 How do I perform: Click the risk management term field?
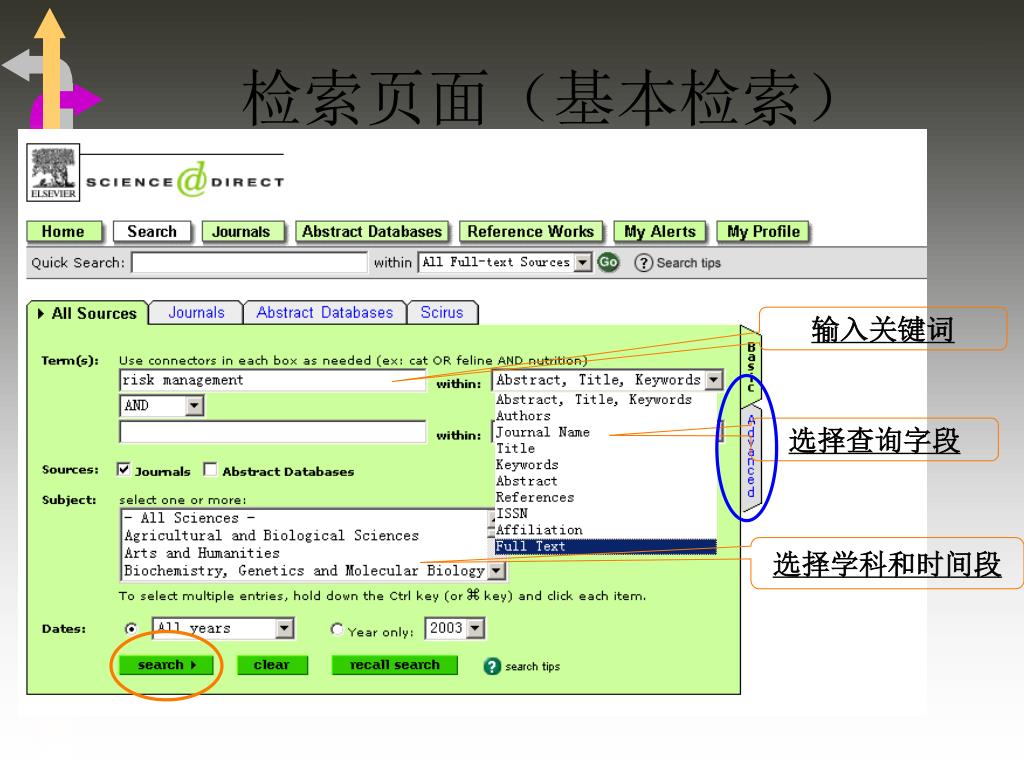(272, 380)
